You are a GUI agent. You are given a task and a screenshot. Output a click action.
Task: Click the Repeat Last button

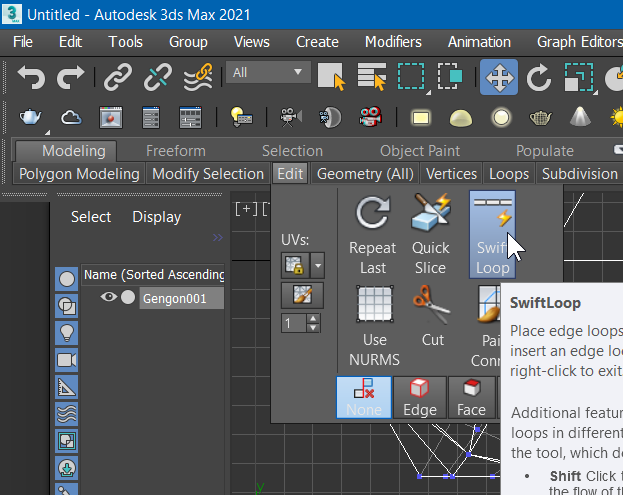(373, 235)
